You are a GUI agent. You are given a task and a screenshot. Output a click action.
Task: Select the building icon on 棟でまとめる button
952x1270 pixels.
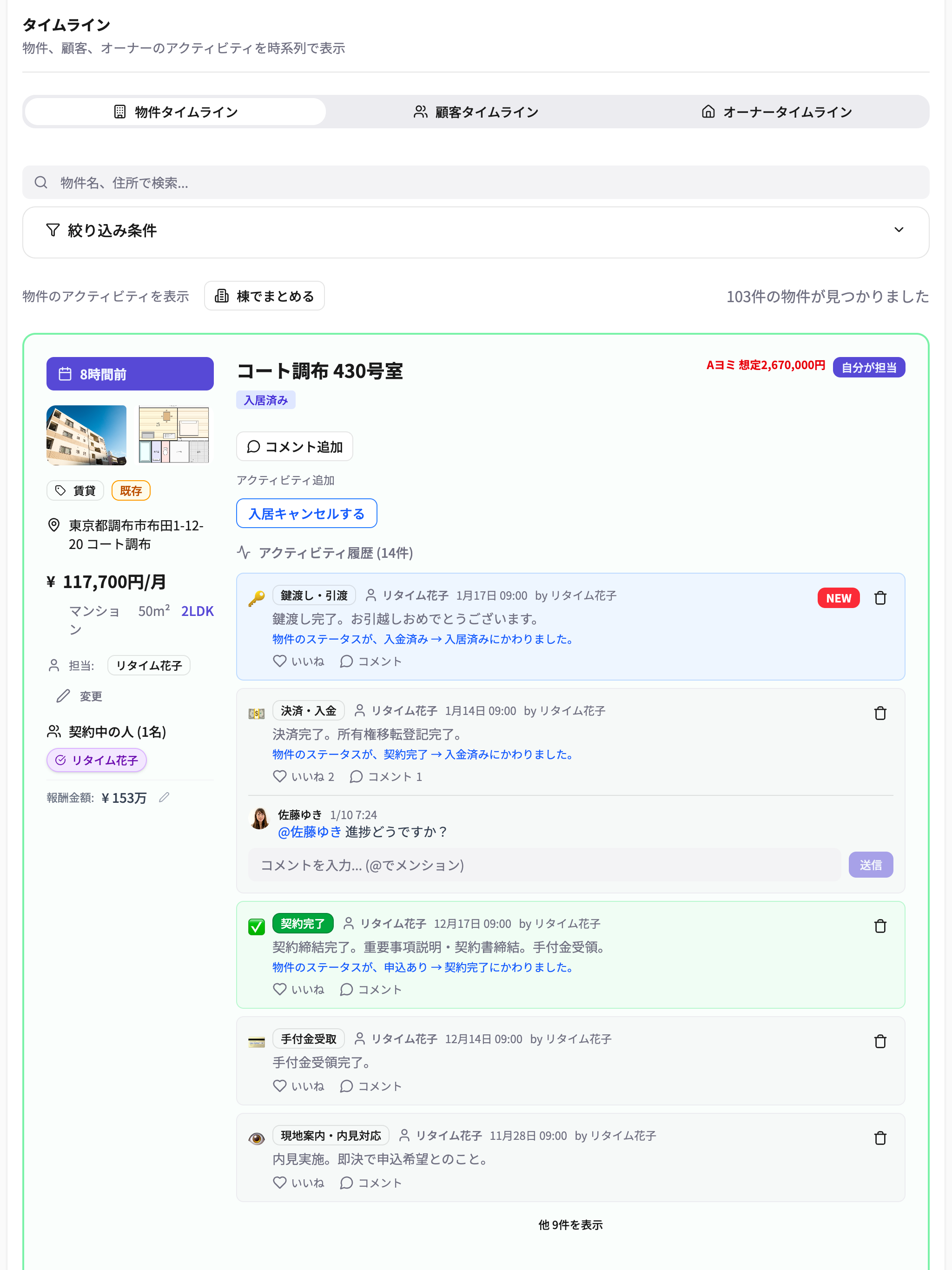click(222, 296)
